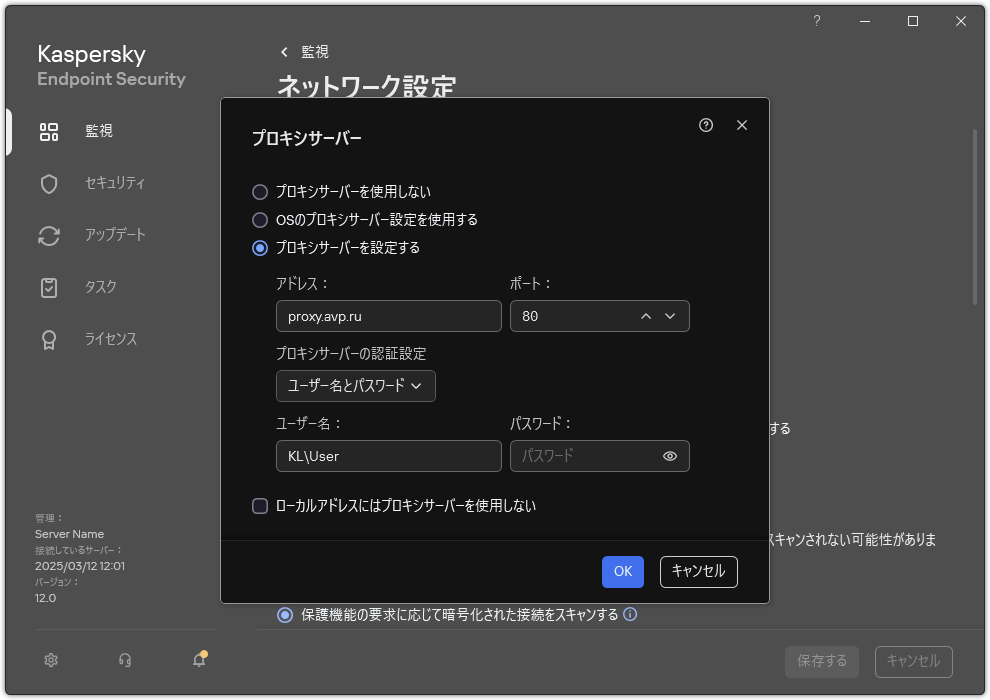
Task: Choose OSのプロキシサーバー設定を使用する option
Action: [261, 220]
